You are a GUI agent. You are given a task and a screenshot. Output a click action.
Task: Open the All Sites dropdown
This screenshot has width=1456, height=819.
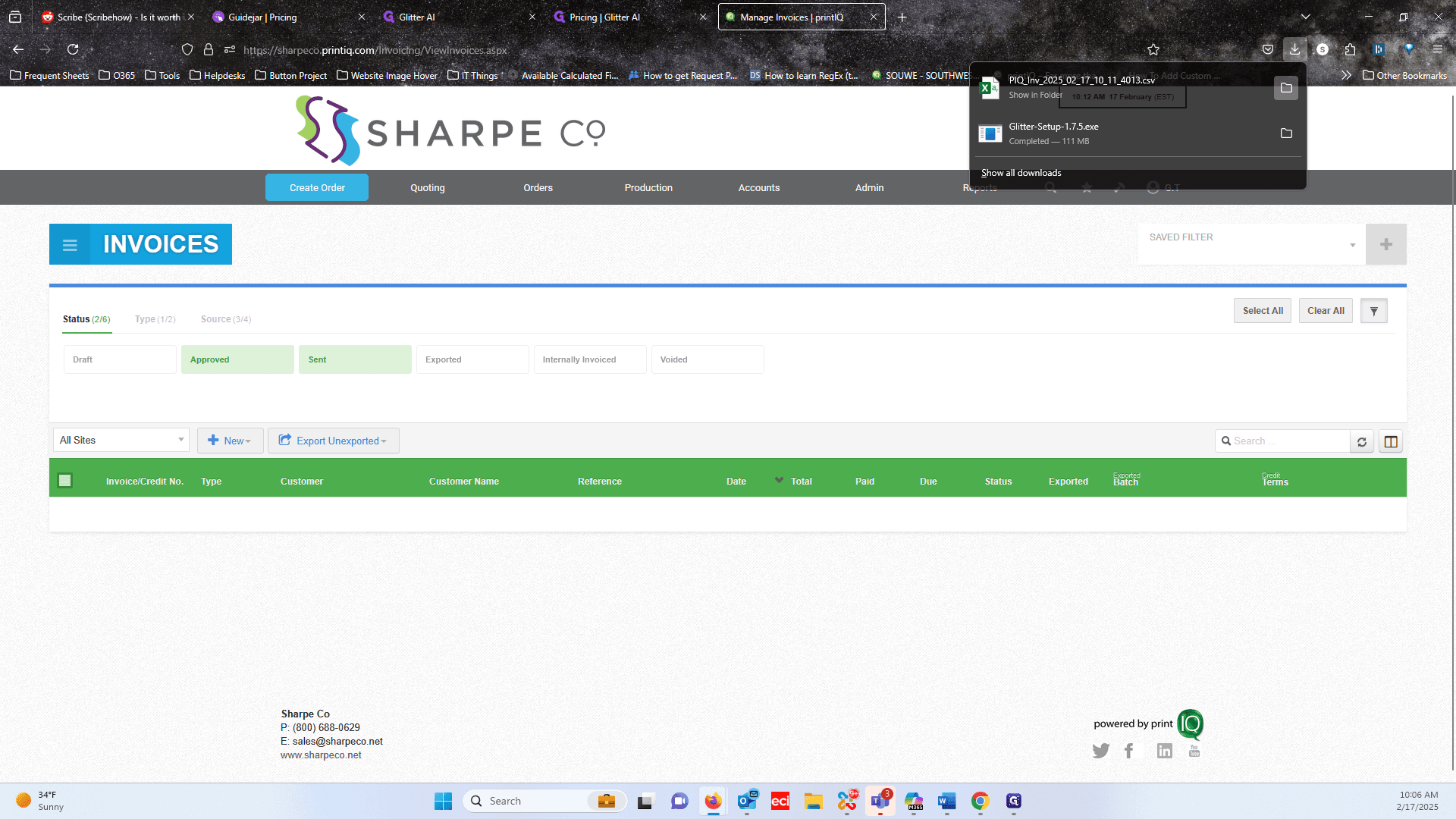121,440
